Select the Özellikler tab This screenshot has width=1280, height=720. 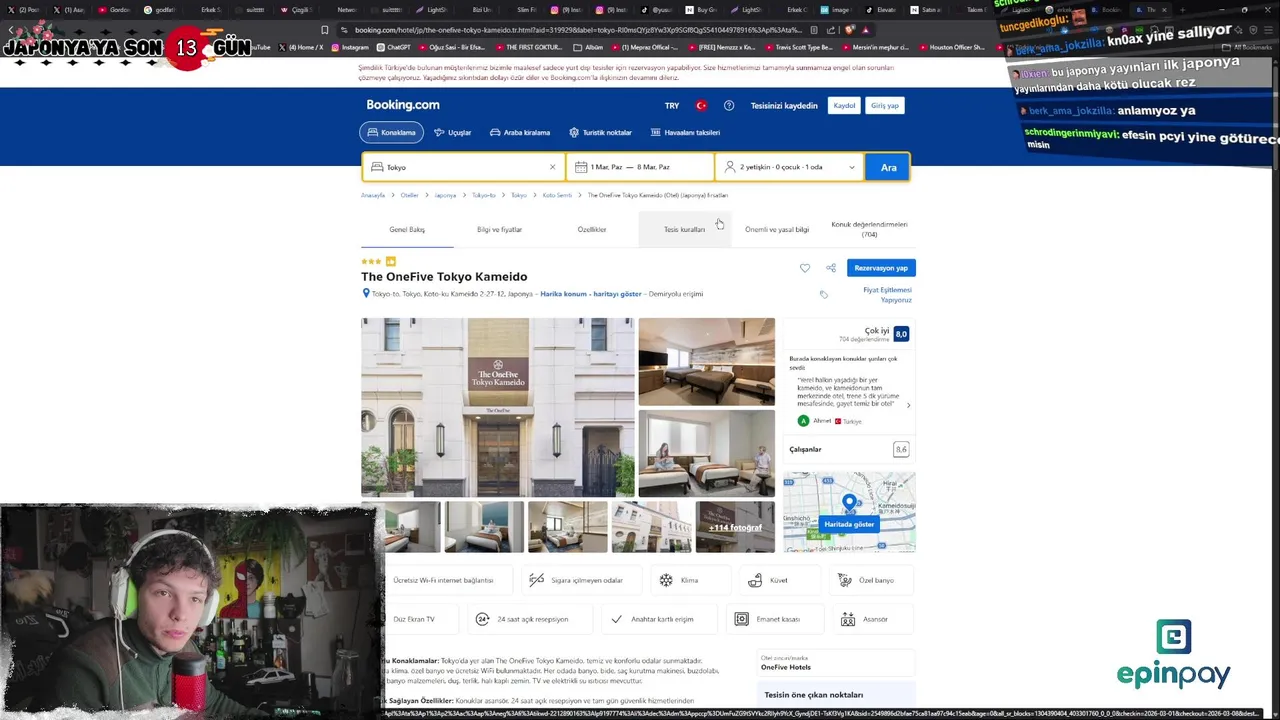pos(592,230)
